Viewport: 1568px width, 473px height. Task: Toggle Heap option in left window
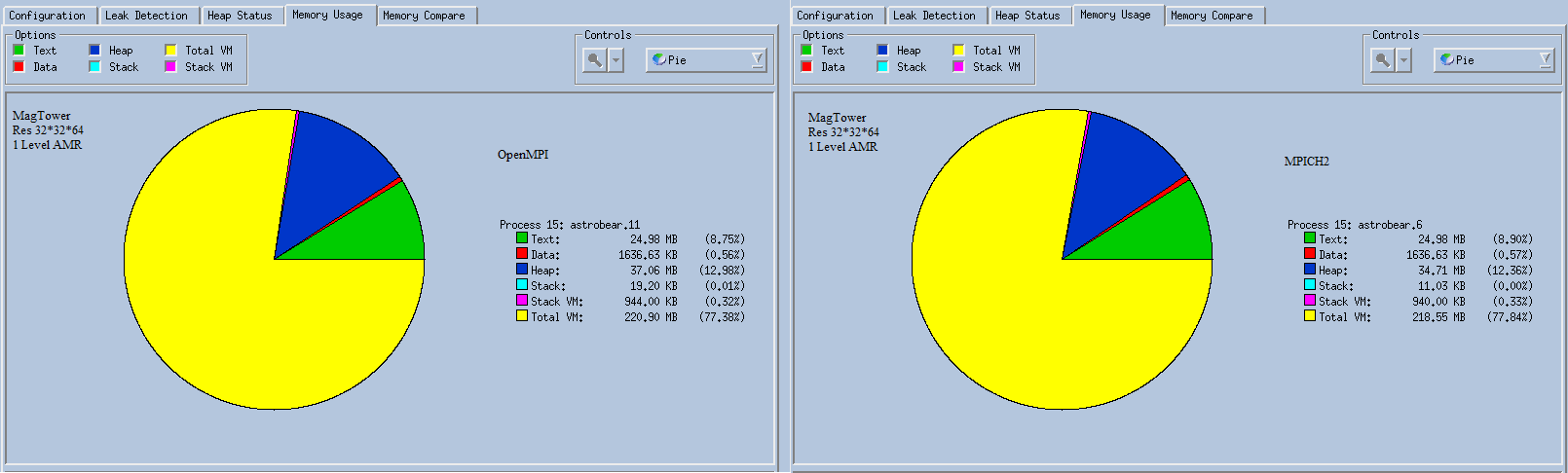(x=94, y=50)
